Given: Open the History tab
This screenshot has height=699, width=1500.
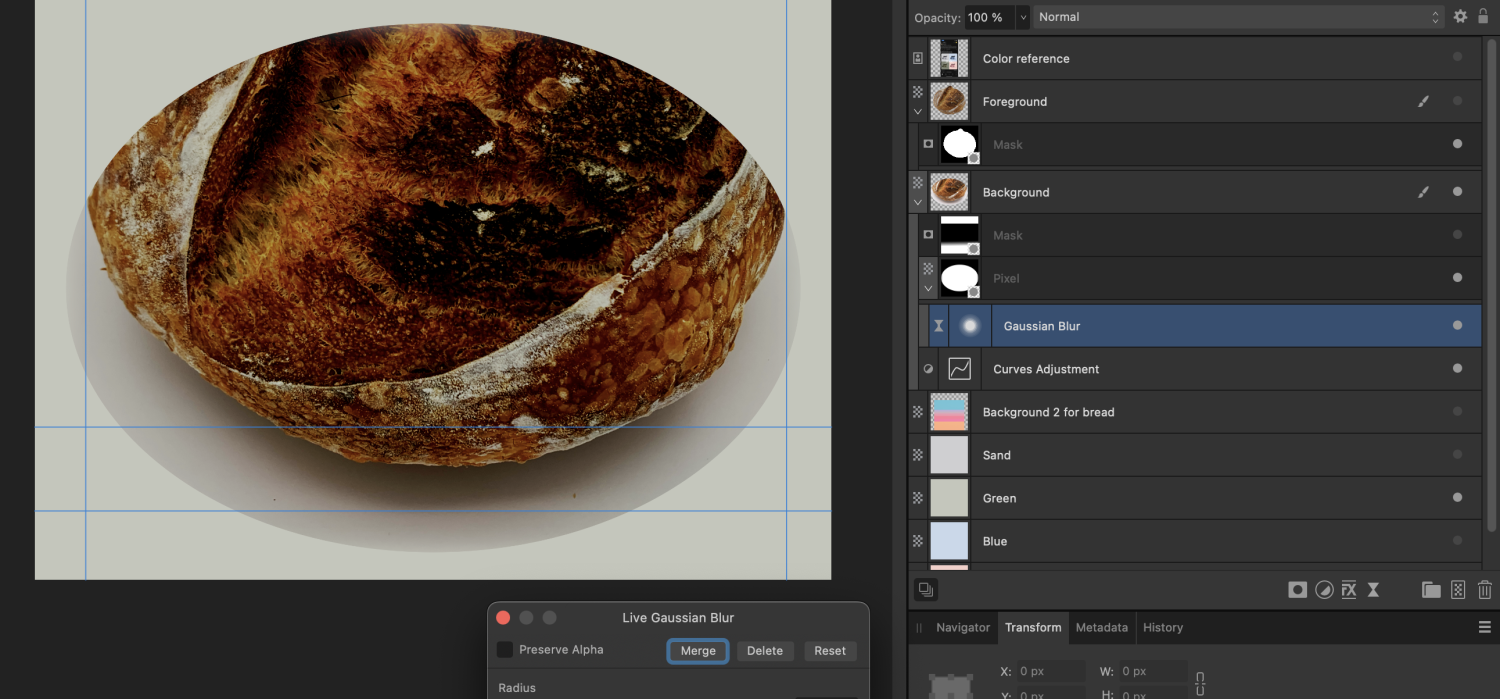Looking at the screenshot, I should (1162, 627).
